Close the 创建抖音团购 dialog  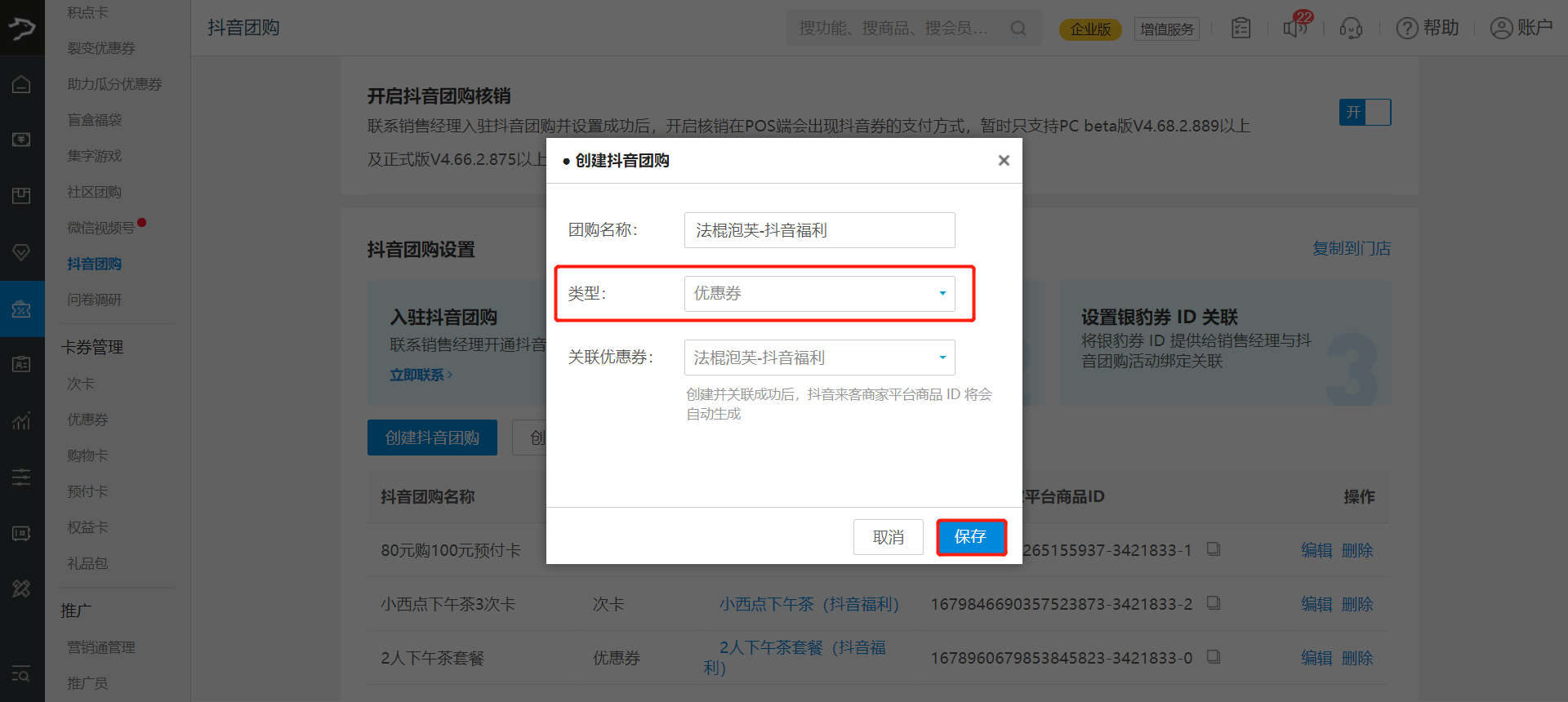click(1004, 161)
